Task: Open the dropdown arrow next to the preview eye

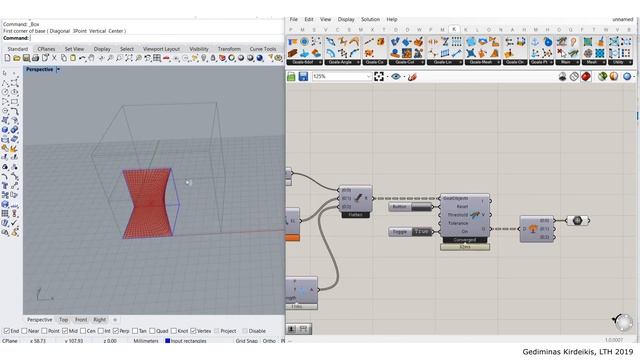Action: 404,77
